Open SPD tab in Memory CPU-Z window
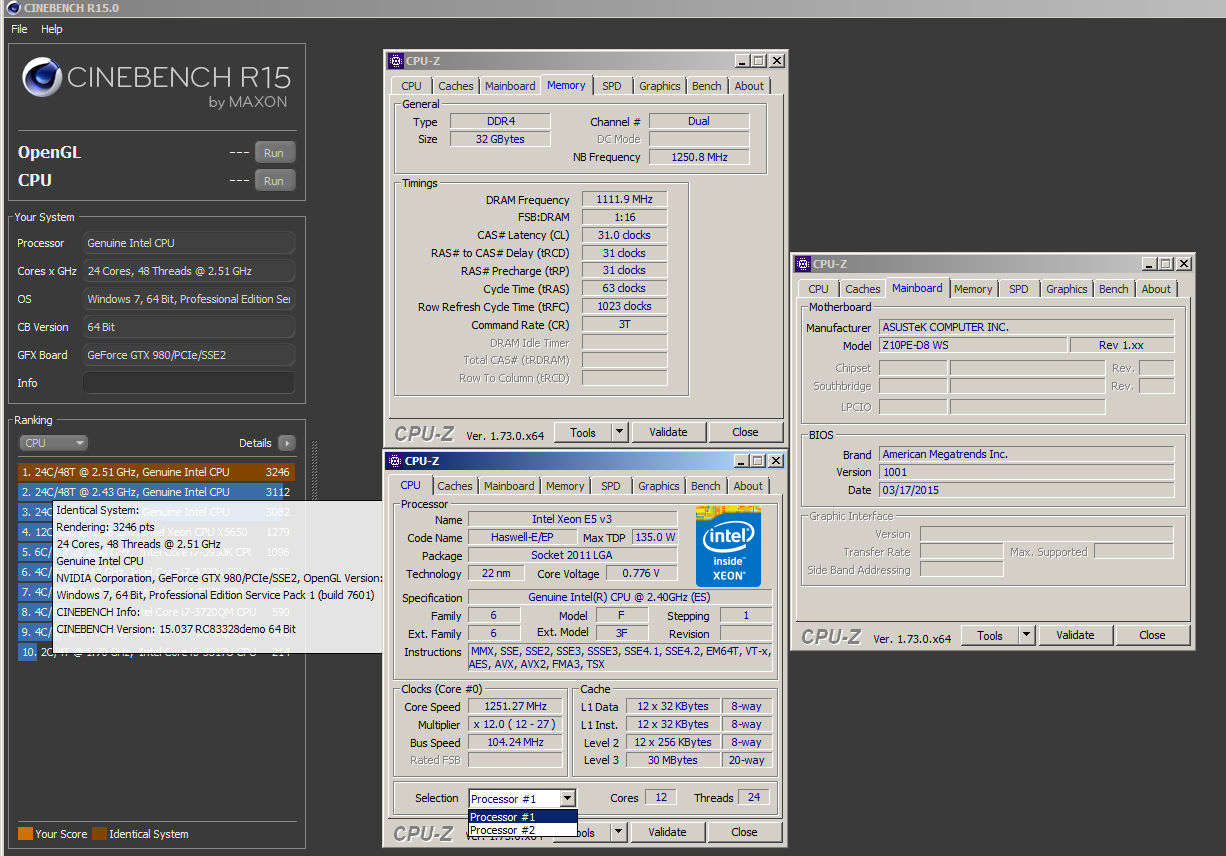The height and width of the screenshot is (856, 1226). tap(611, 86)
